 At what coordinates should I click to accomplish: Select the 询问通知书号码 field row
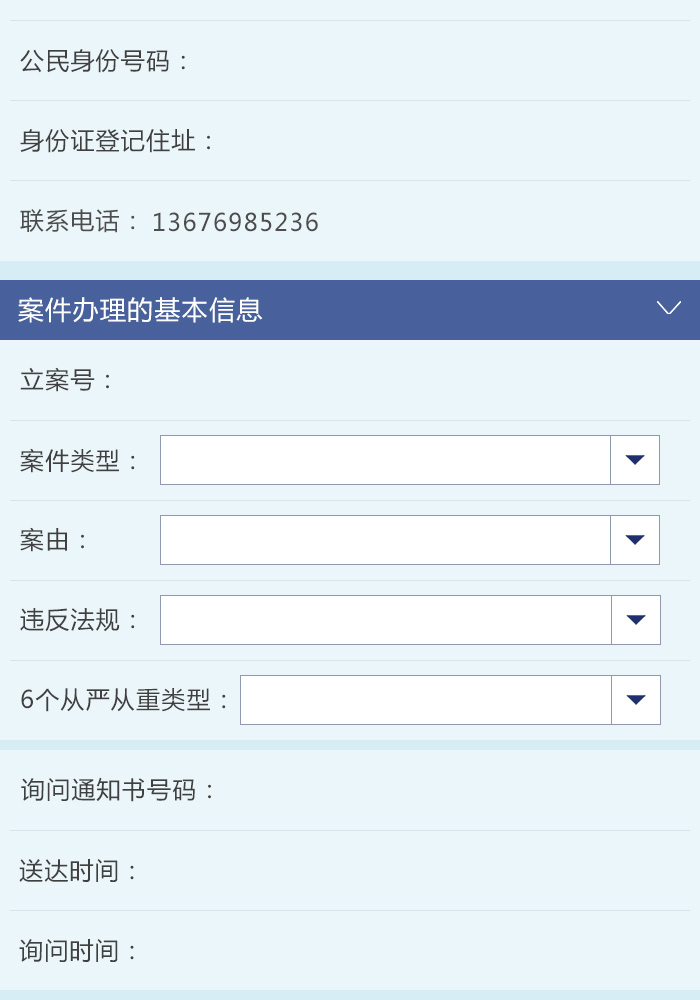(x=350, y=790)
